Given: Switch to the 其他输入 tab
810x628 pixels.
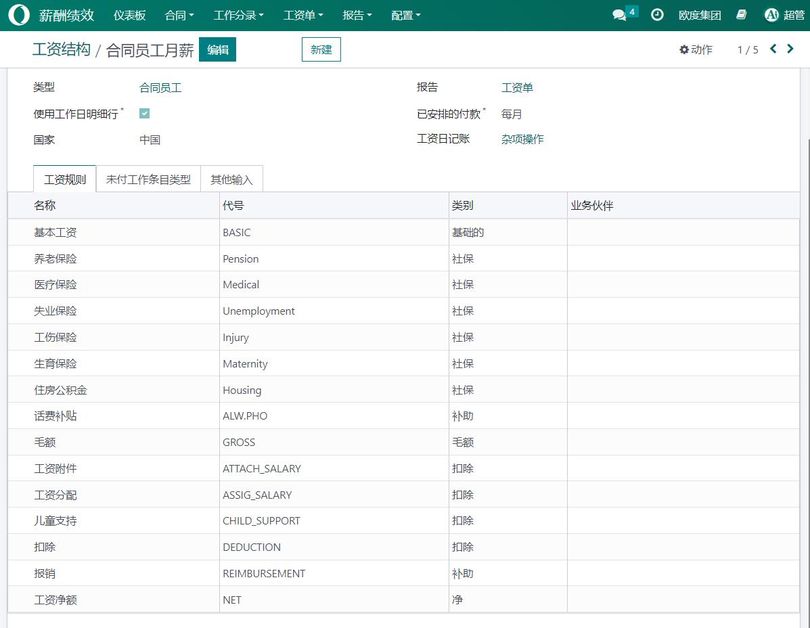Looking at the screenshot, I should coord(232,181).
